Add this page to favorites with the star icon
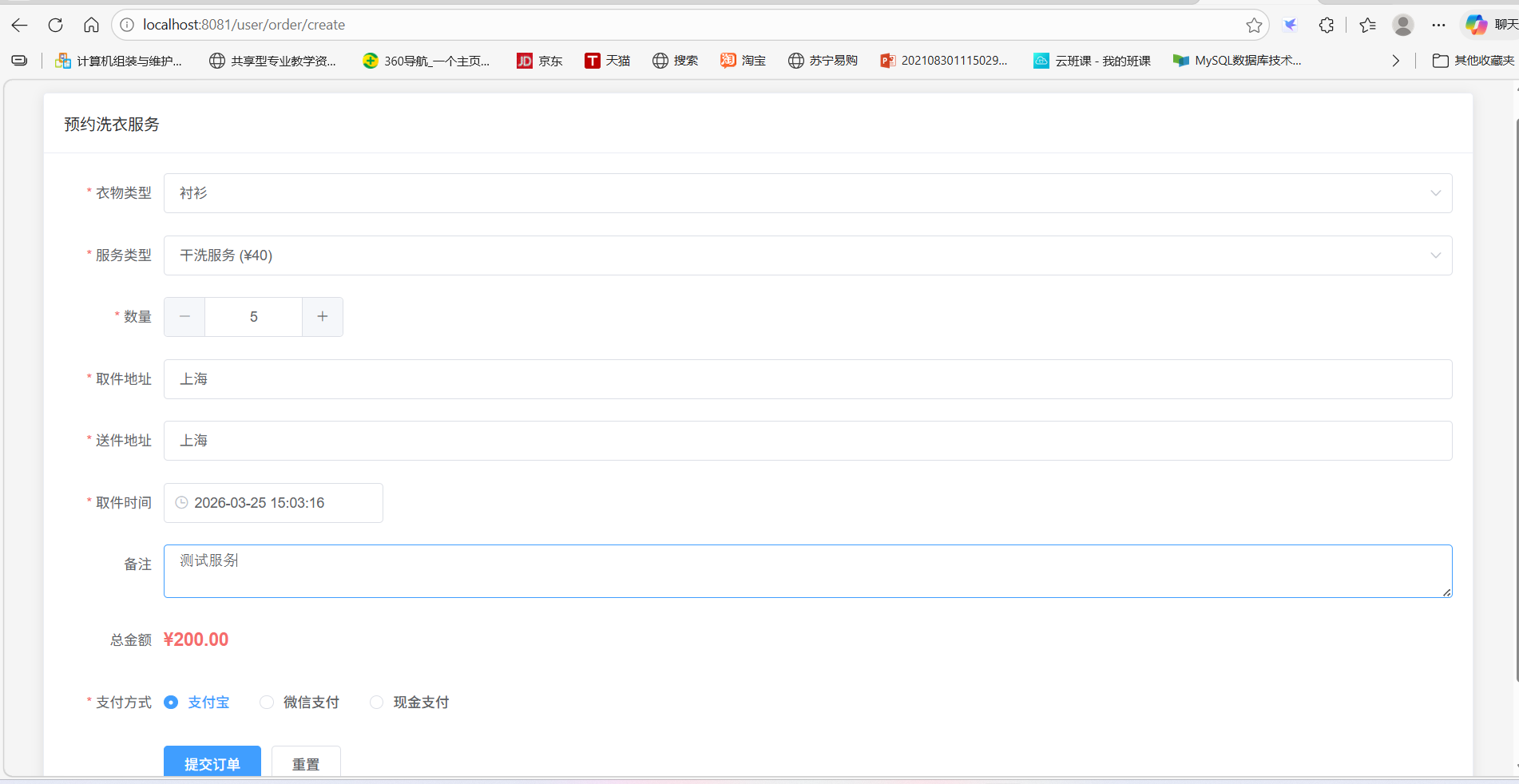Screen dimensions: 1519x784 click(1254, 25)
